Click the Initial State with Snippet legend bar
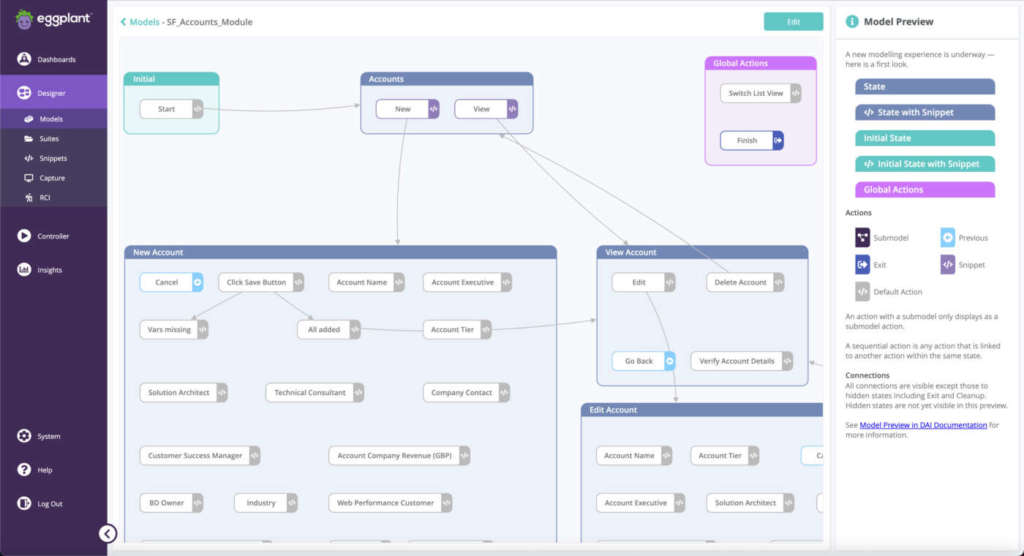This screenshot has height=556, width=1024. coord(925,164)
